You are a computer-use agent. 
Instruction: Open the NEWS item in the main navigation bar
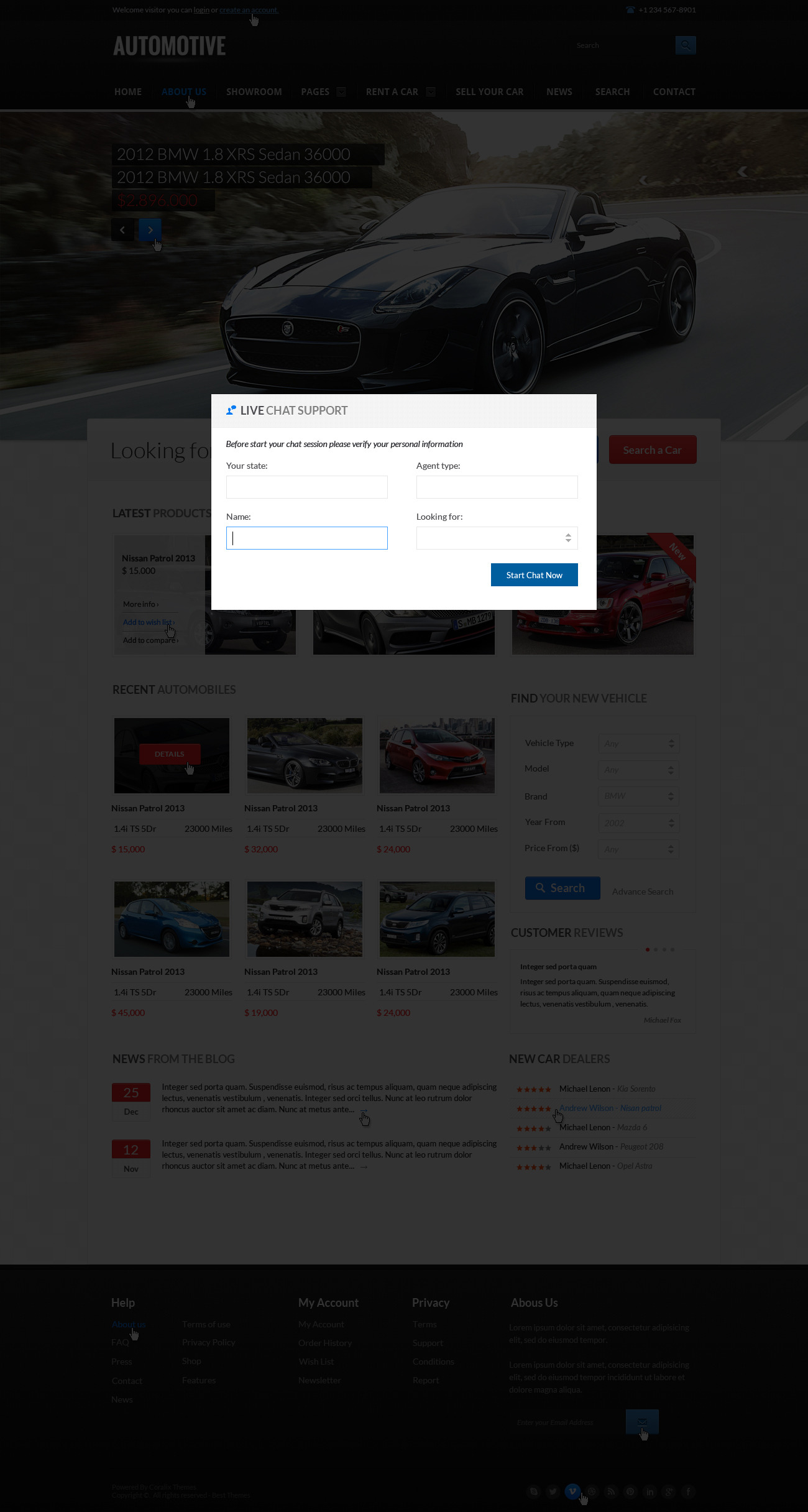pyautogui.click(x=559, y=92)
